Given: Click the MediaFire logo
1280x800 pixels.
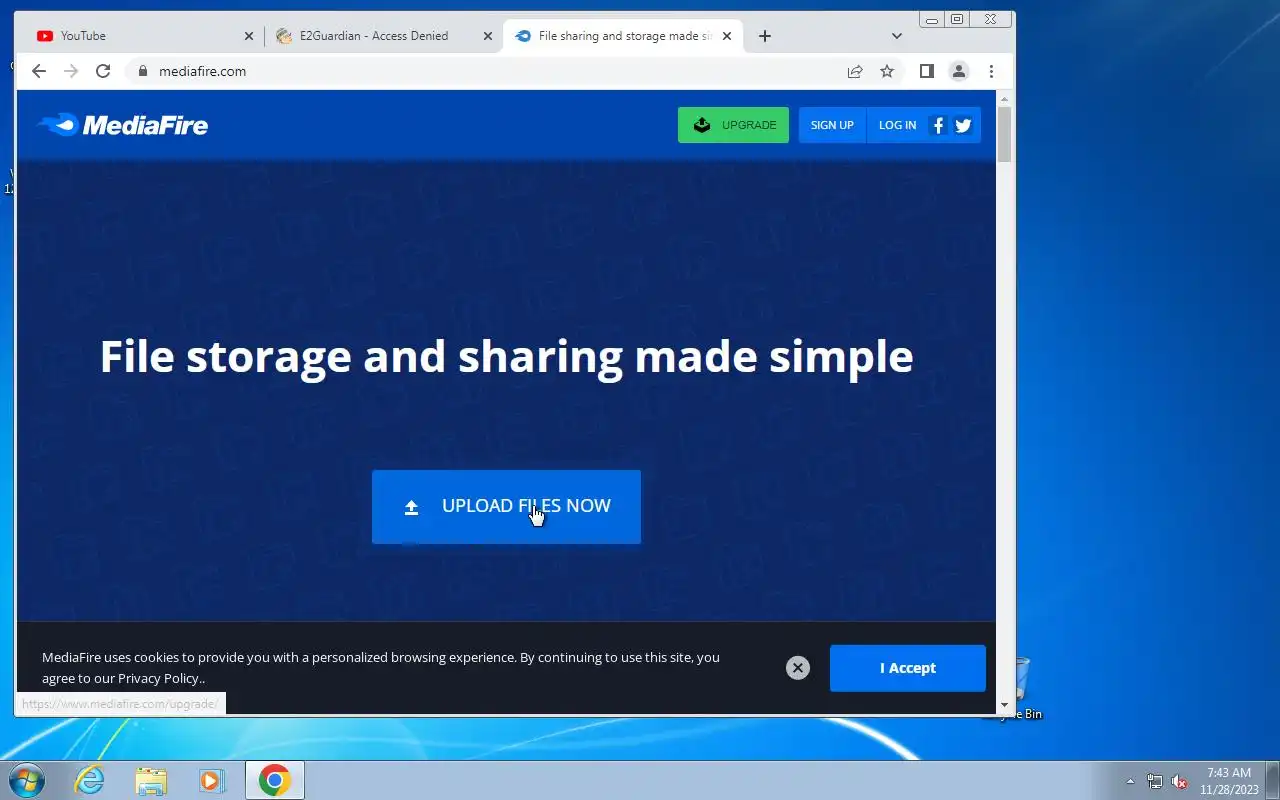Looking at the screenshot, I should (x=122, y=125).
